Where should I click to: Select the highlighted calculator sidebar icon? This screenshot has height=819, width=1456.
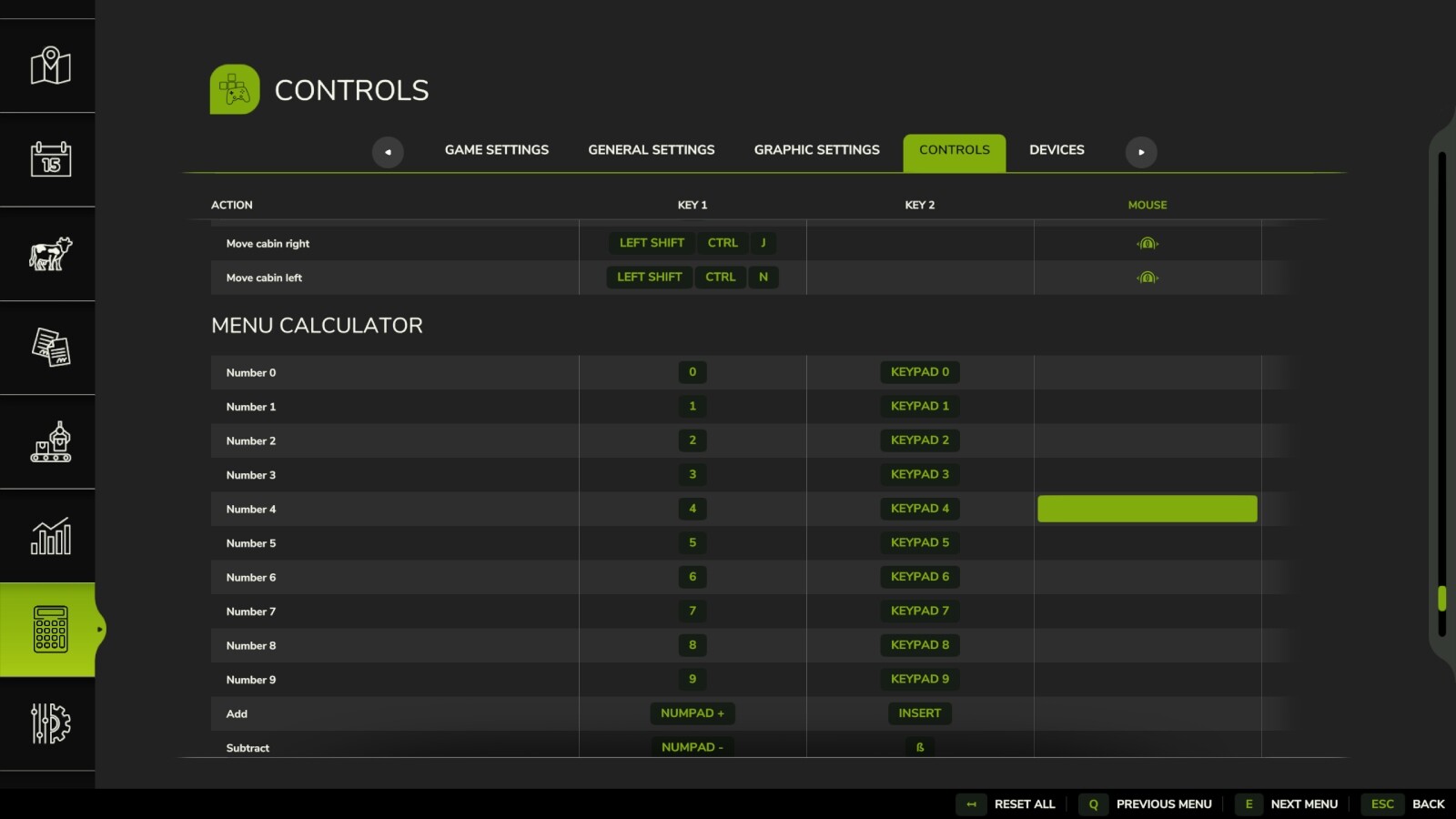click(x=48, y=630)
